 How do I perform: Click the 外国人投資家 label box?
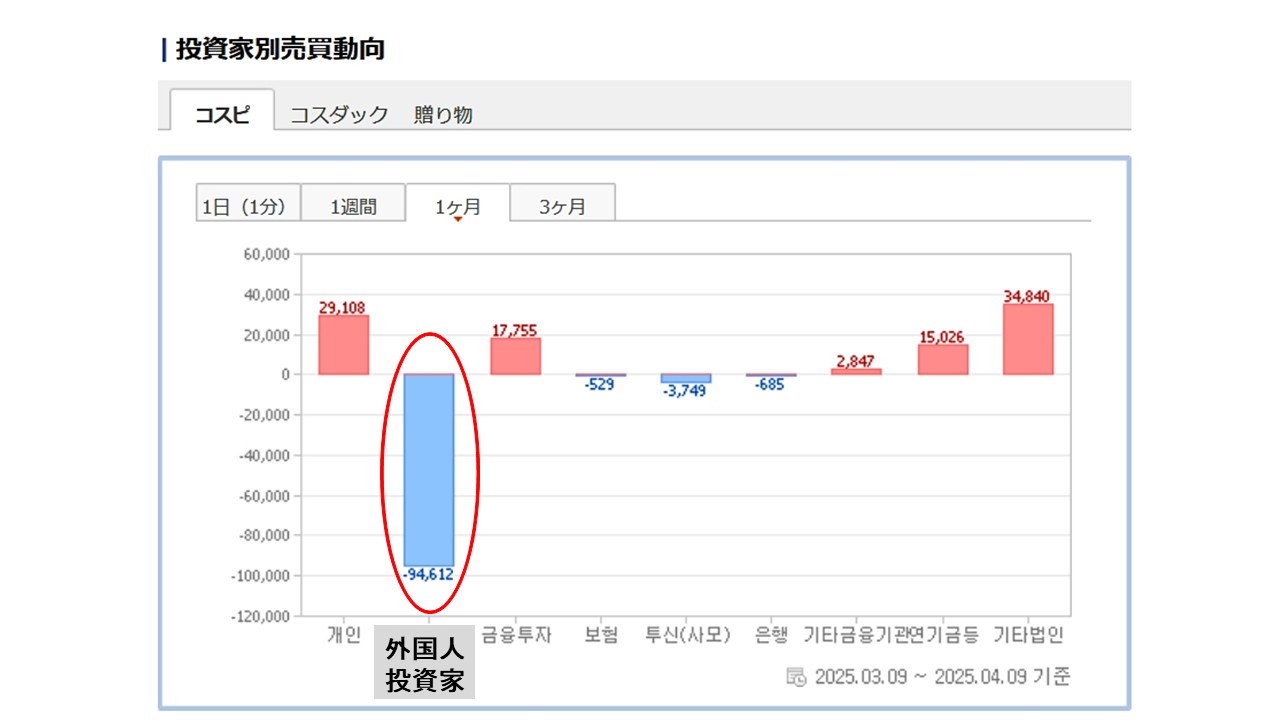coord(425,665)
